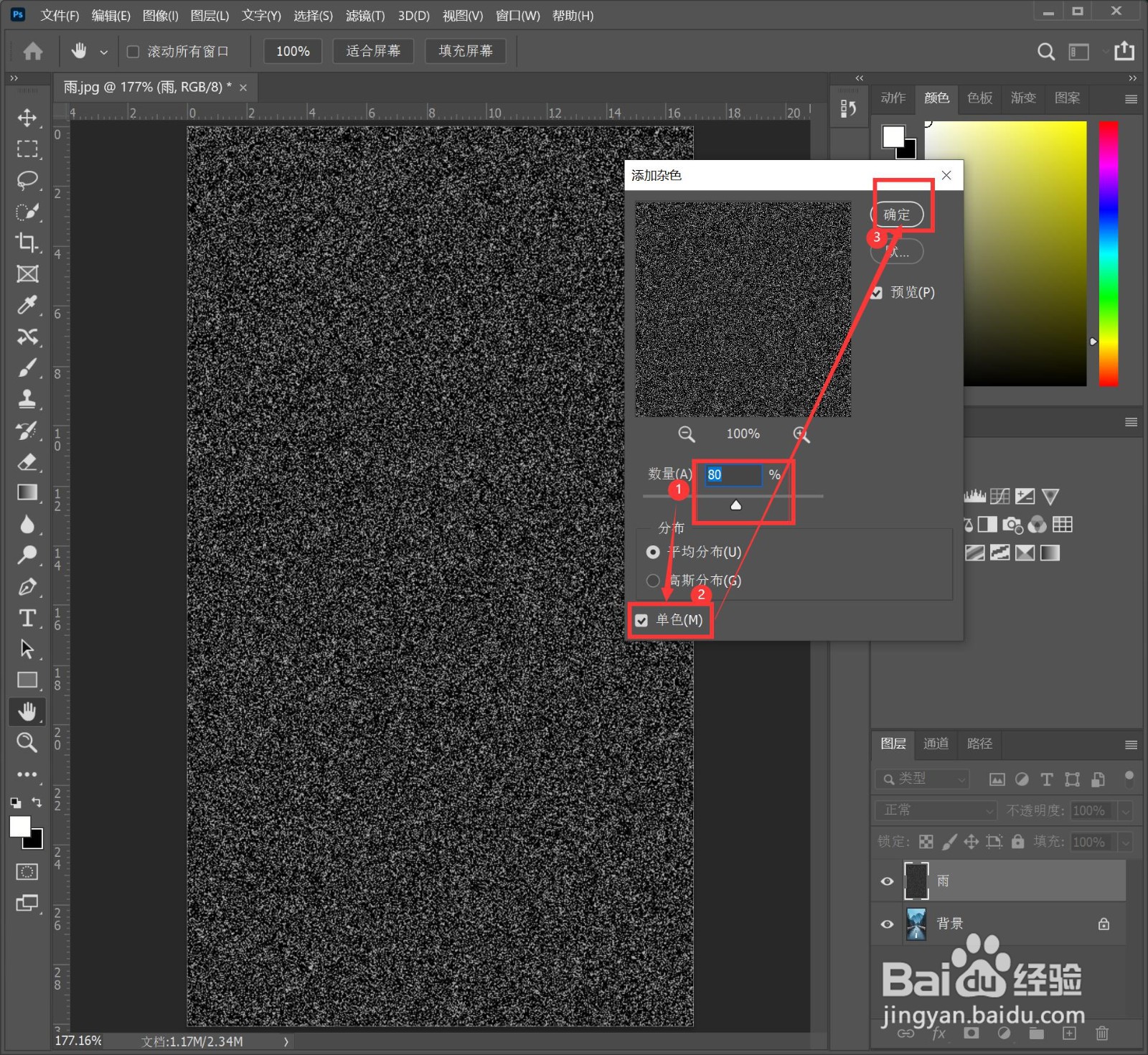Select the Lasso tool
The image size is (1148, 1055).
pos(27,179)
